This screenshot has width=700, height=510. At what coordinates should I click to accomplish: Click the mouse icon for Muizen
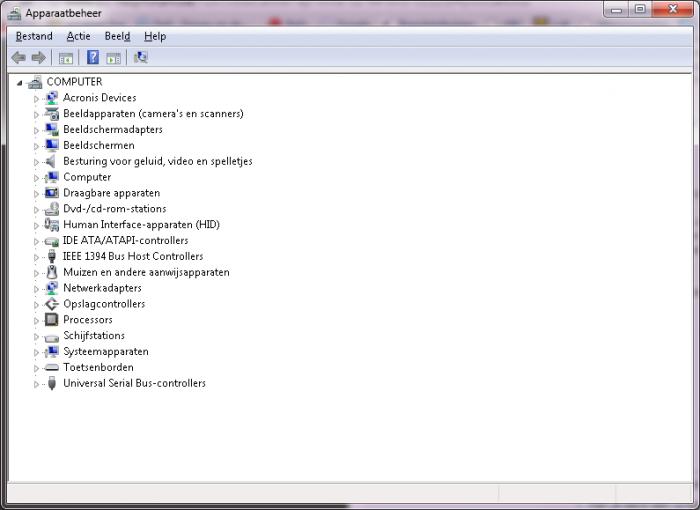point(52,272)
